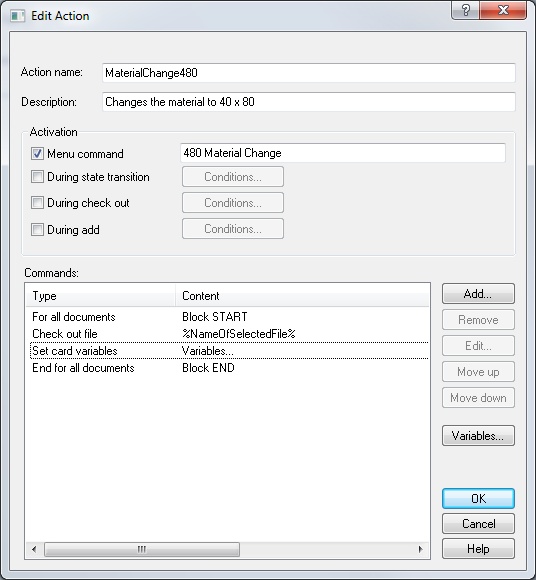536x580 pixels.
Task: Click the horizontal scrollbar left arrow
Action: [34, 549]
